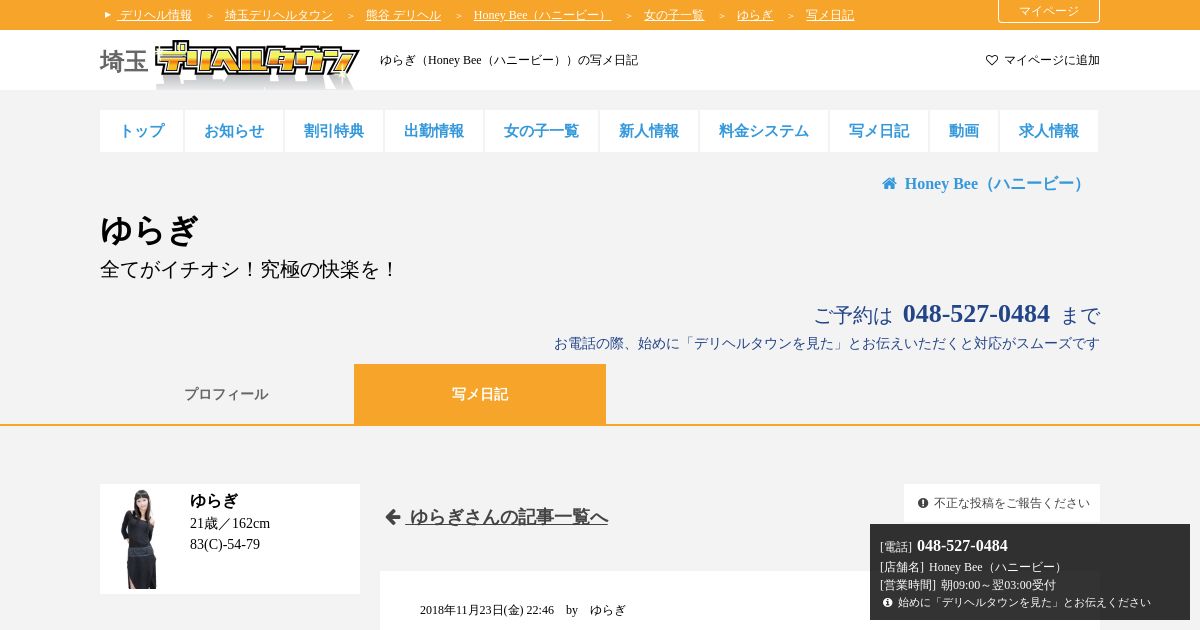
Task: Click the large phone number 048-527-0484
Action: [976, 313]
